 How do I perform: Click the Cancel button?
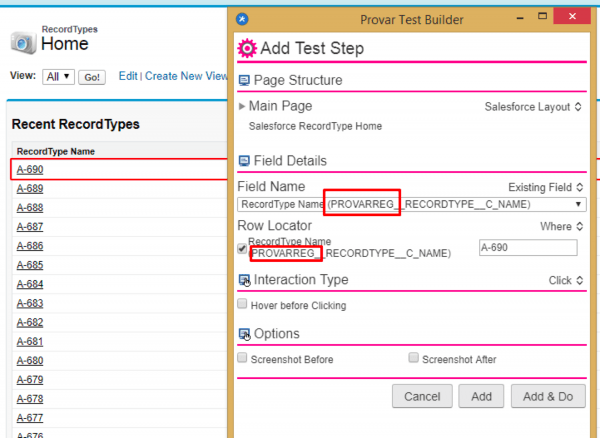[422, 396]
